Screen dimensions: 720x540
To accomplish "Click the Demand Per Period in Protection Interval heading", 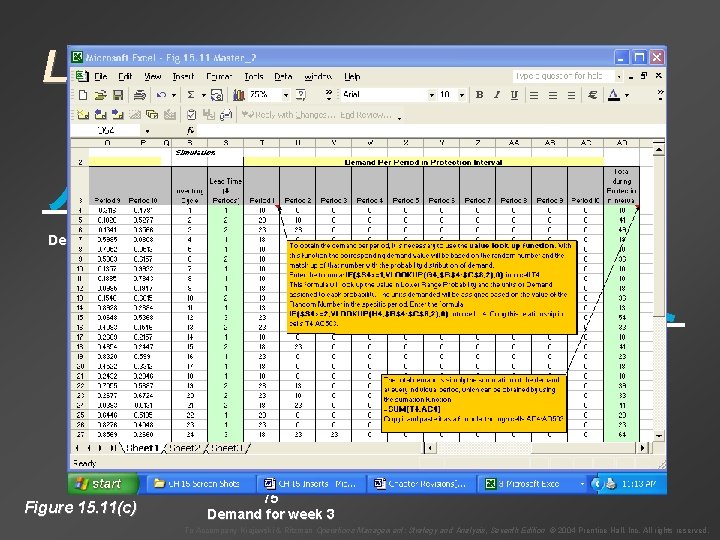I will click(423, 162).
